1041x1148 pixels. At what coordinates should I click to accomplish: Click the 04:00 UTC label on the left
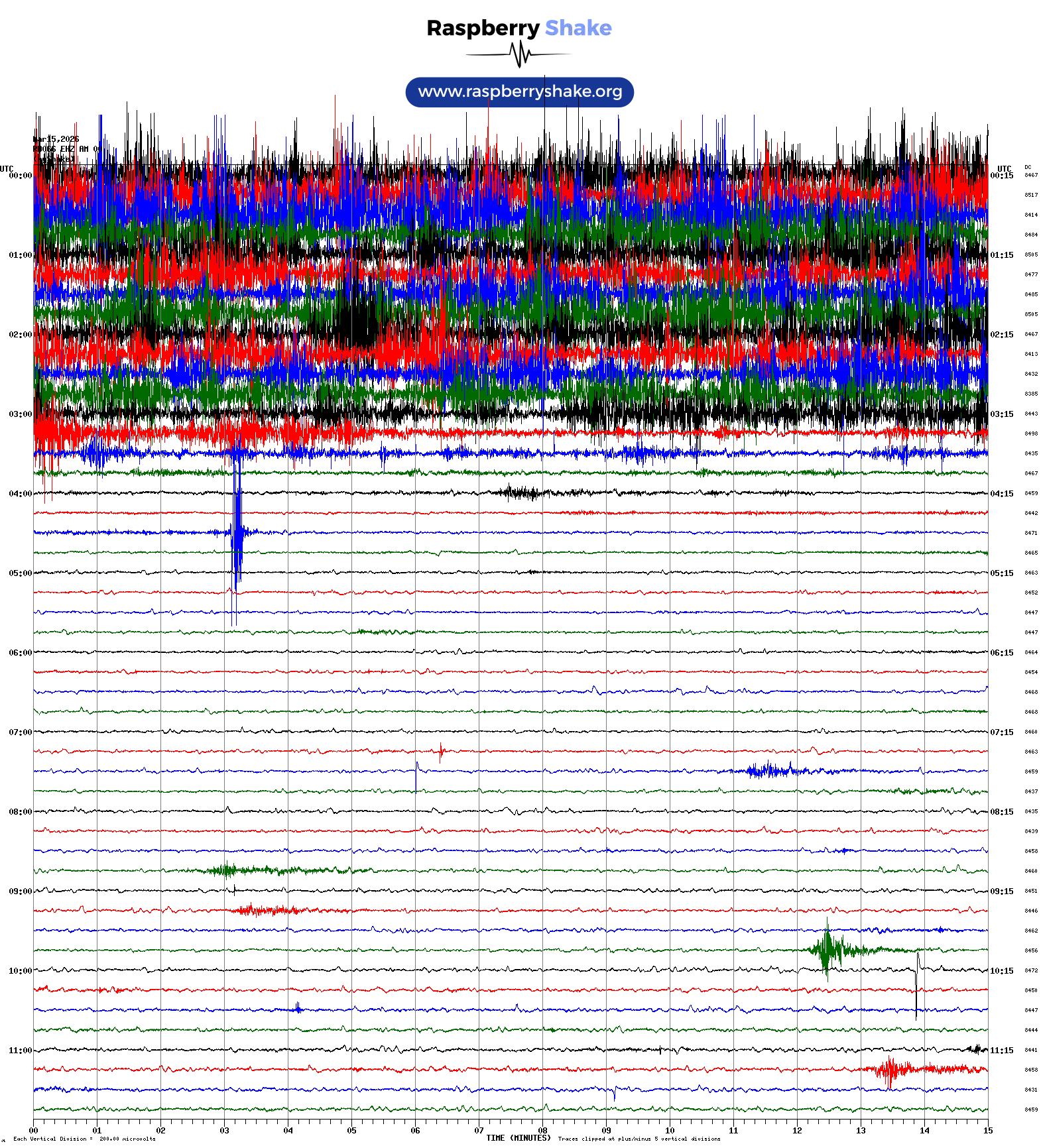click(x=20, y=494)
